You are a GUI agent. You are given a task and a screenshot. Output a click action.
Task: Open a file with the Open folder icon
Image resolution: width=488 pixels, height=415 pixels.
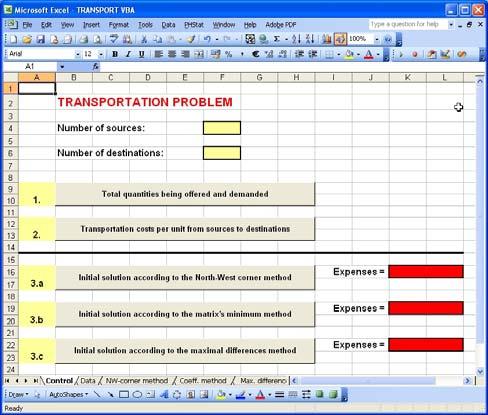[x=27, y=39]
